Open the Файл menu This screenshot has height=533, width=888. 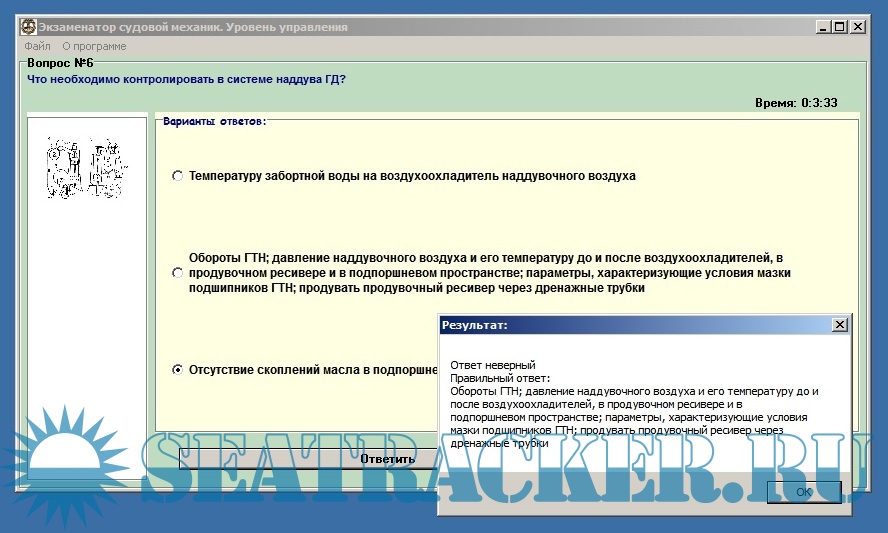pos(38,46)
